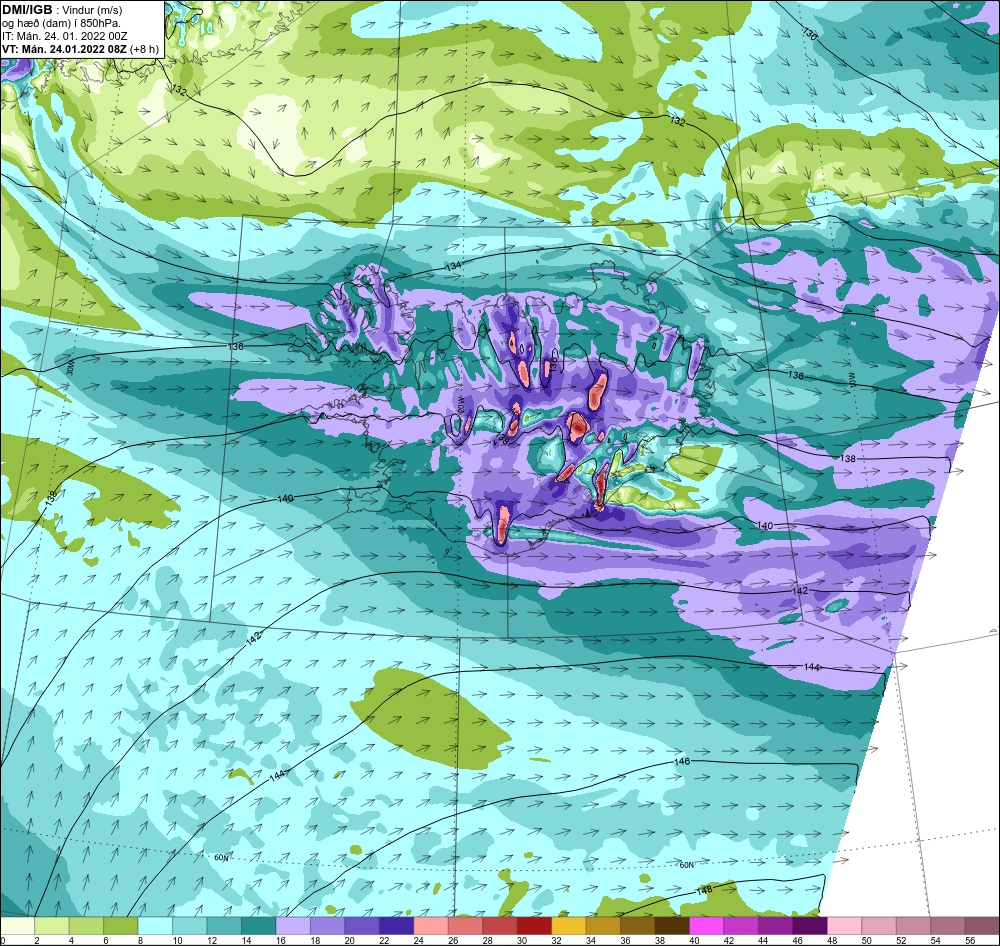Select the golden yellow legend swatch between 32 and 34
Screen dimensions: 1000x946
point(568,926)
